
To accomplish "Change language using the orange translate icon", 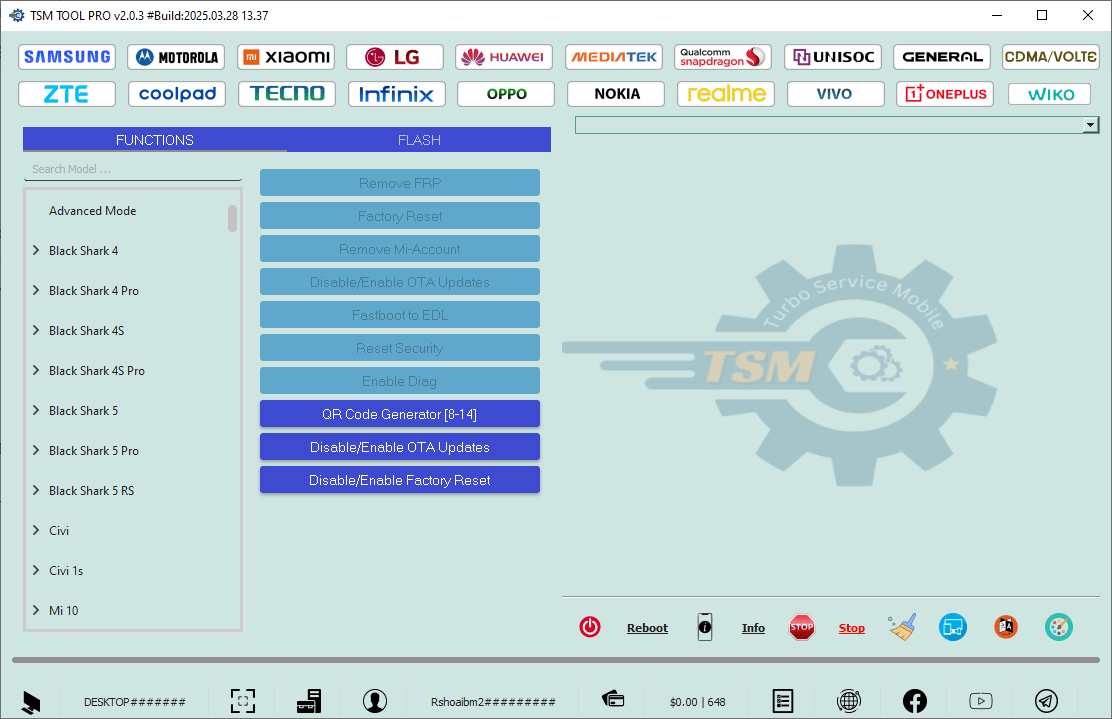I will coord(1006,627).
